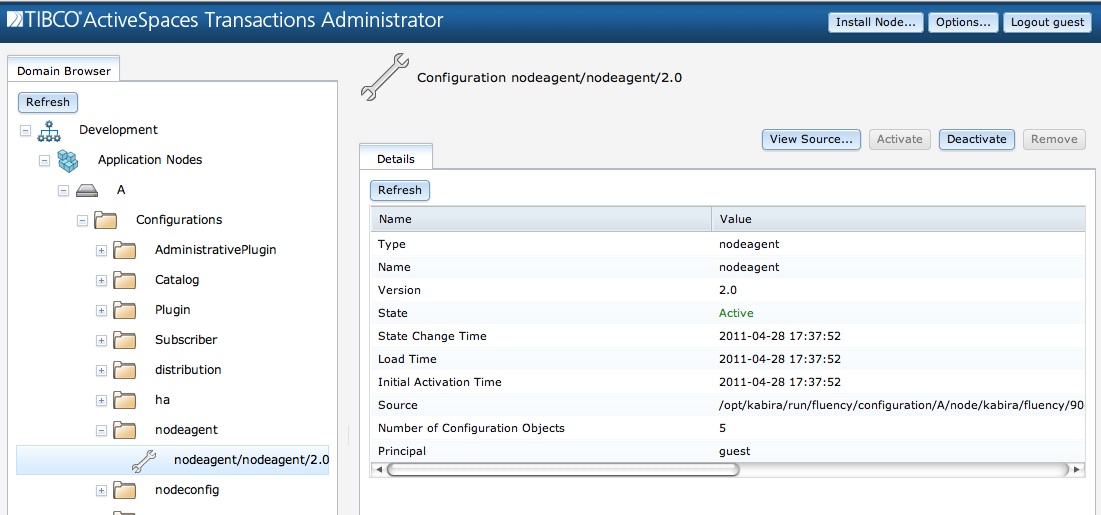Collapse node A in the tree
Viewport: 1101px width, 515px height.
[63, 190]
